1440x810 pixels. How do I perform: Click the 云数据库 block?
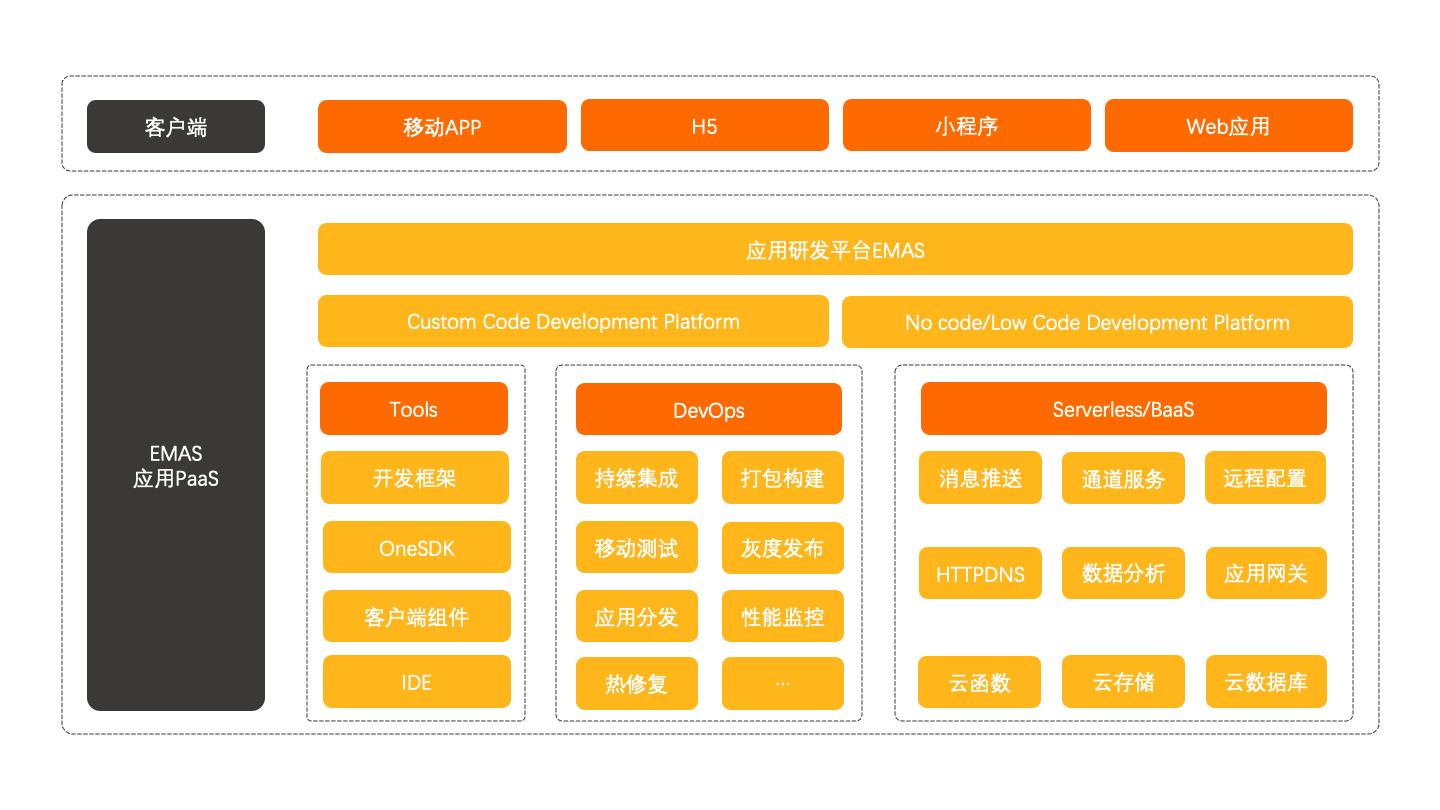click(x=1266, y=682)
